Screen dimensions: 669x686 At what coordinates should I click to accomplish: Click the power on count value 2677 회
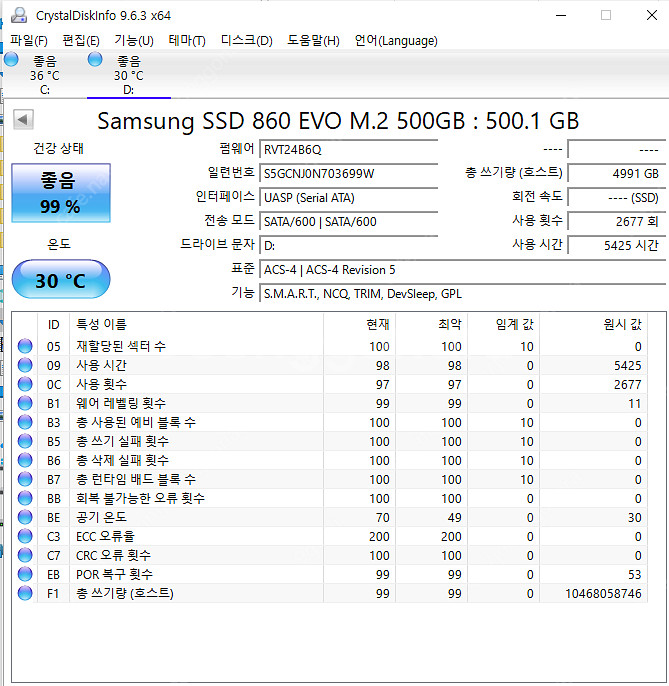(617, 221)
